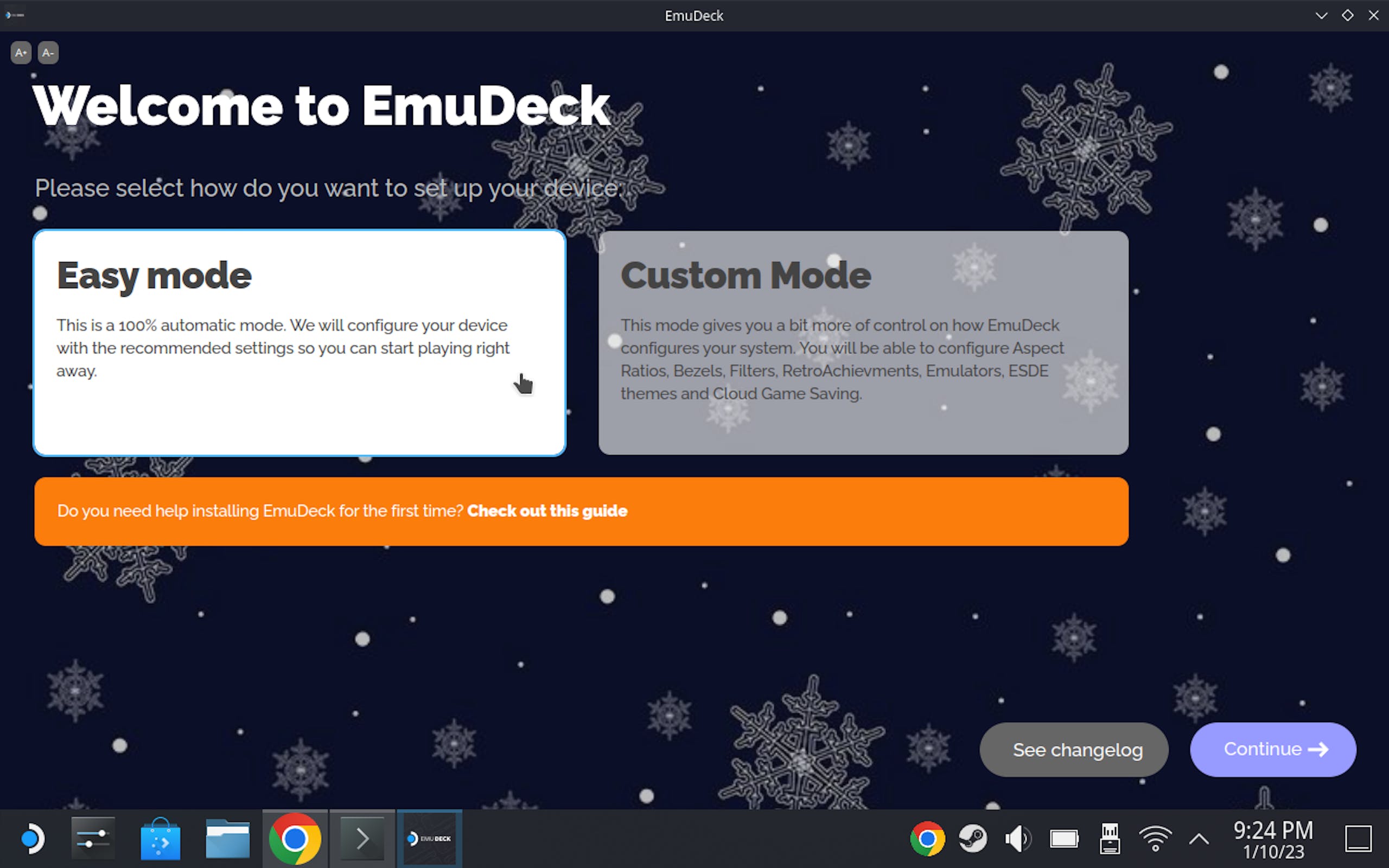Select the EmuDeck taskbar entry
The height and width of the screenshot is (868, 1389).
(429, 839)
